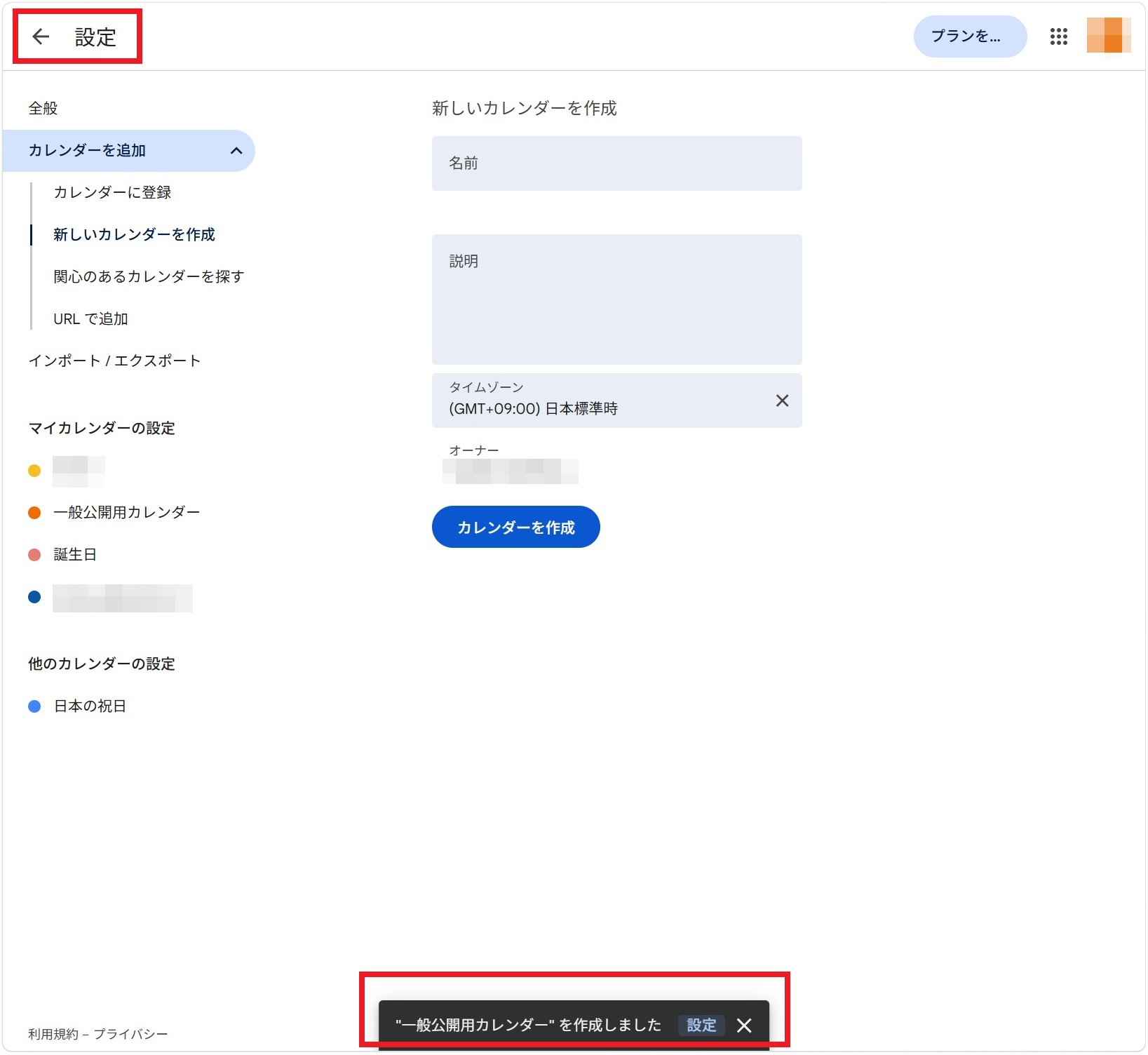Open the タイムゾーン dropdown field
The height and width of the screenshot is (1055, 1148).
(x=603, y=401)
